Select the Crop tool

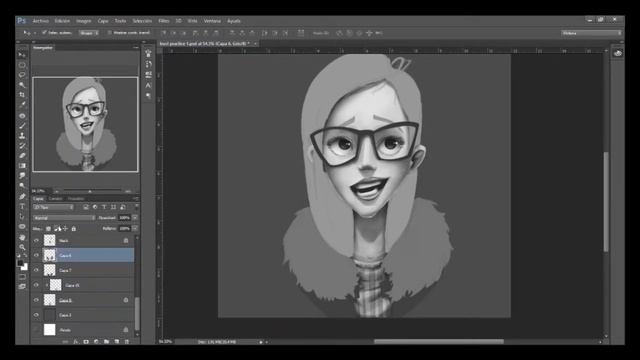coord(22,95)
